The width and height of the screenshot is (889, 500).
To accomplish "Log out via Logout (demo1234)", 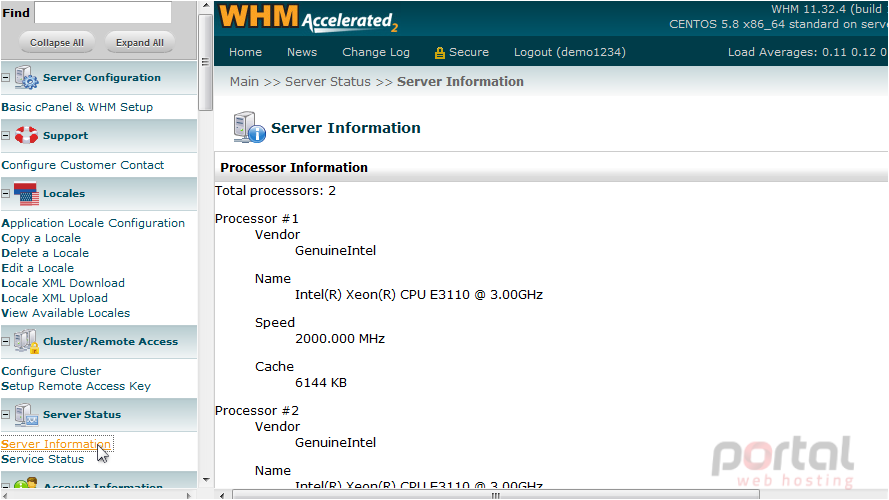I will pyautogui.click(x=570, y=52).
